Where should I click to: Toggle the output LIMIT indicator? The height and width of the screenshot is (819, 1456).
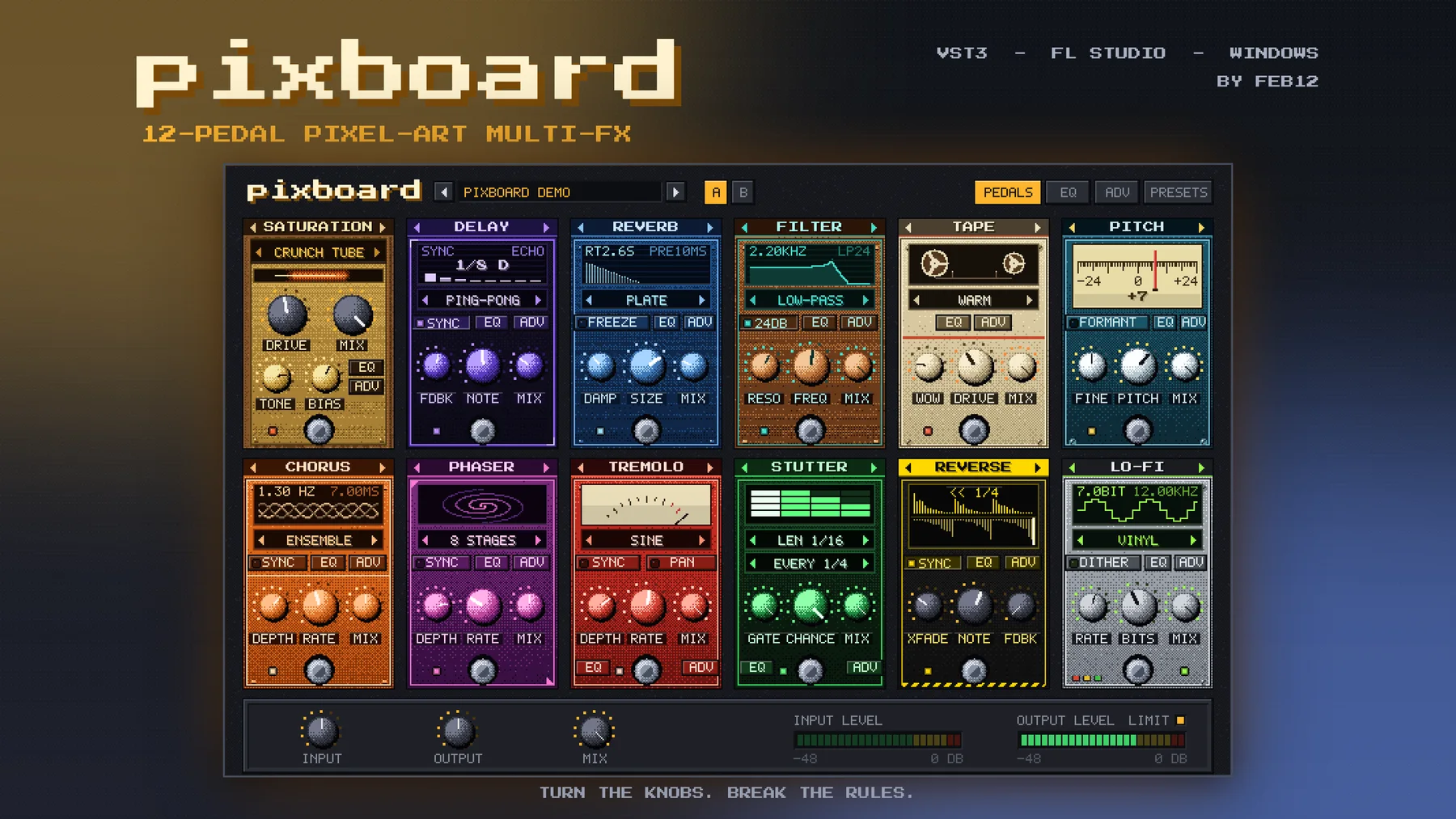point(1180,720)
